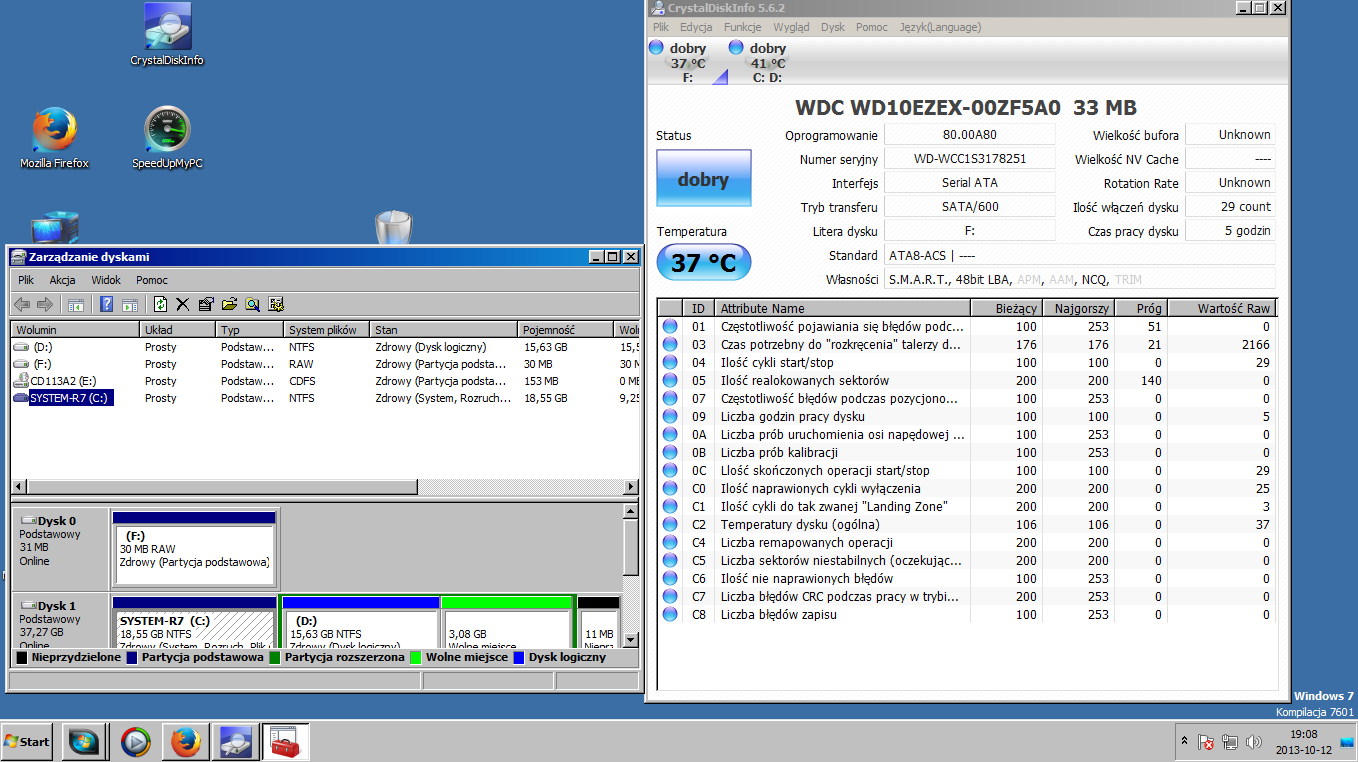Select the (F:) volume row
Screen dimensions: 1358x762
(x=325, y=364)
